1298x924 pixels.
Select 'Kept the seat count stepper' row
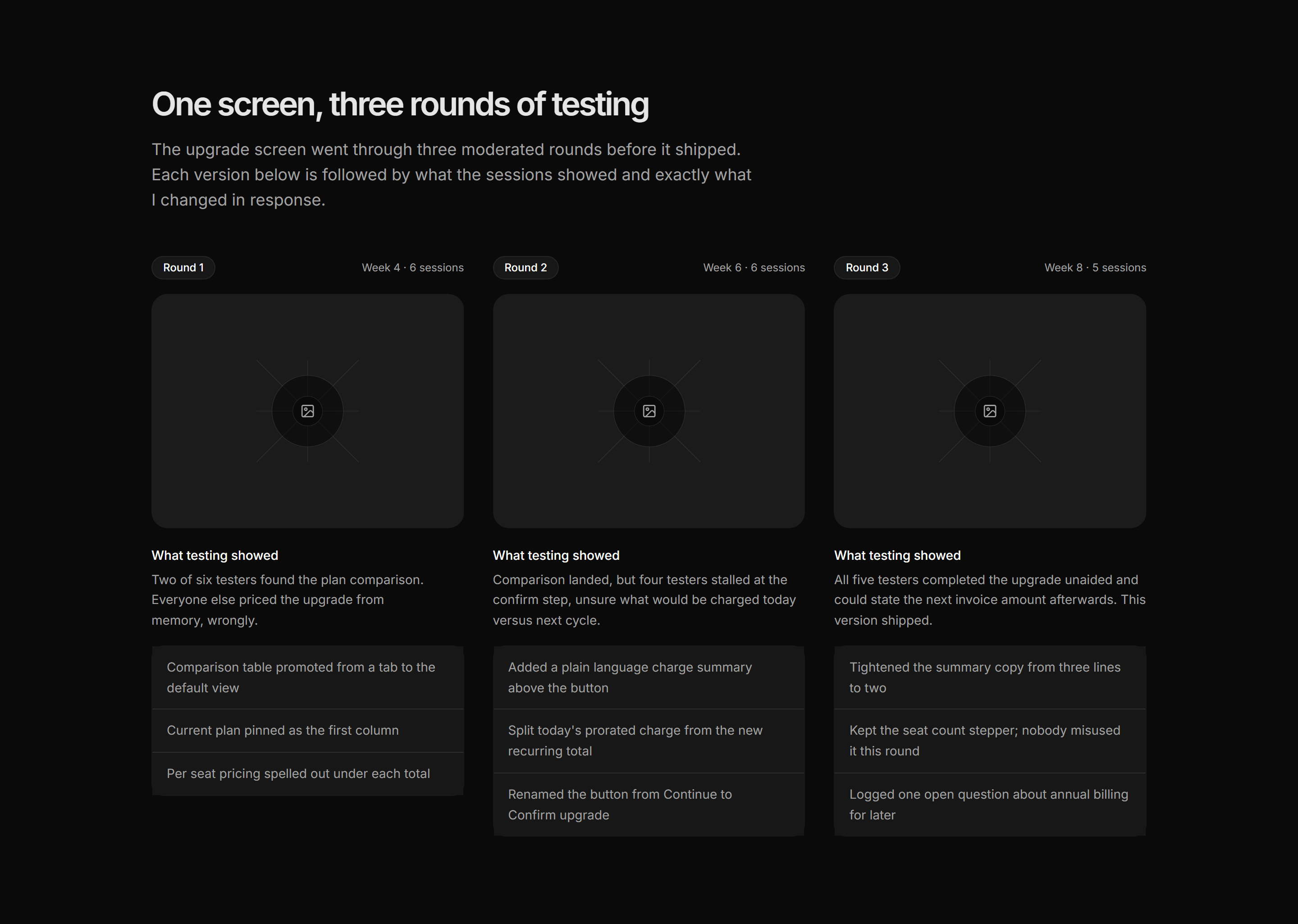coord(990,741)
